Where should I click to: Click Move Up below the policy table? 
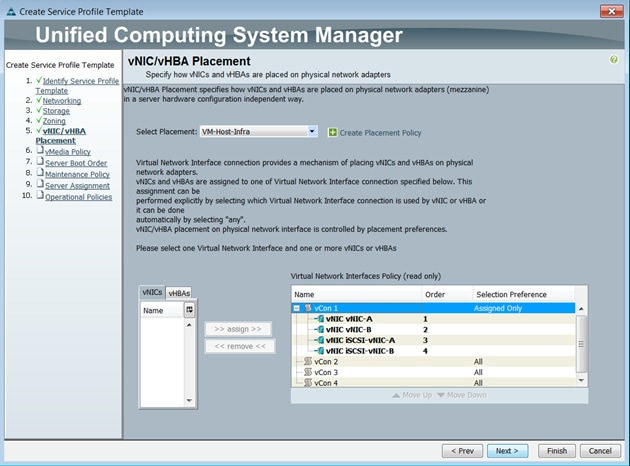[412, 395]
